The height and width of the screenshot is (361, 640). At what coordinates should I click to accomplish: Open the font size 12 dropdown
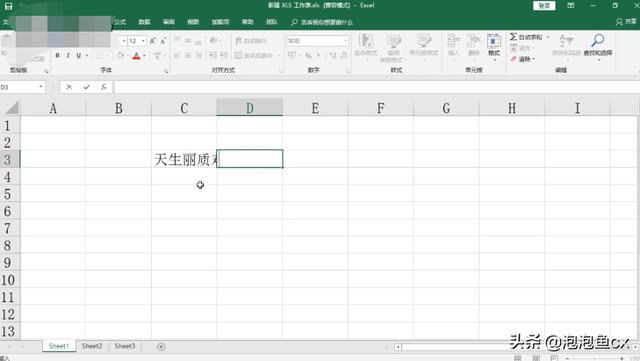(143, 41)
